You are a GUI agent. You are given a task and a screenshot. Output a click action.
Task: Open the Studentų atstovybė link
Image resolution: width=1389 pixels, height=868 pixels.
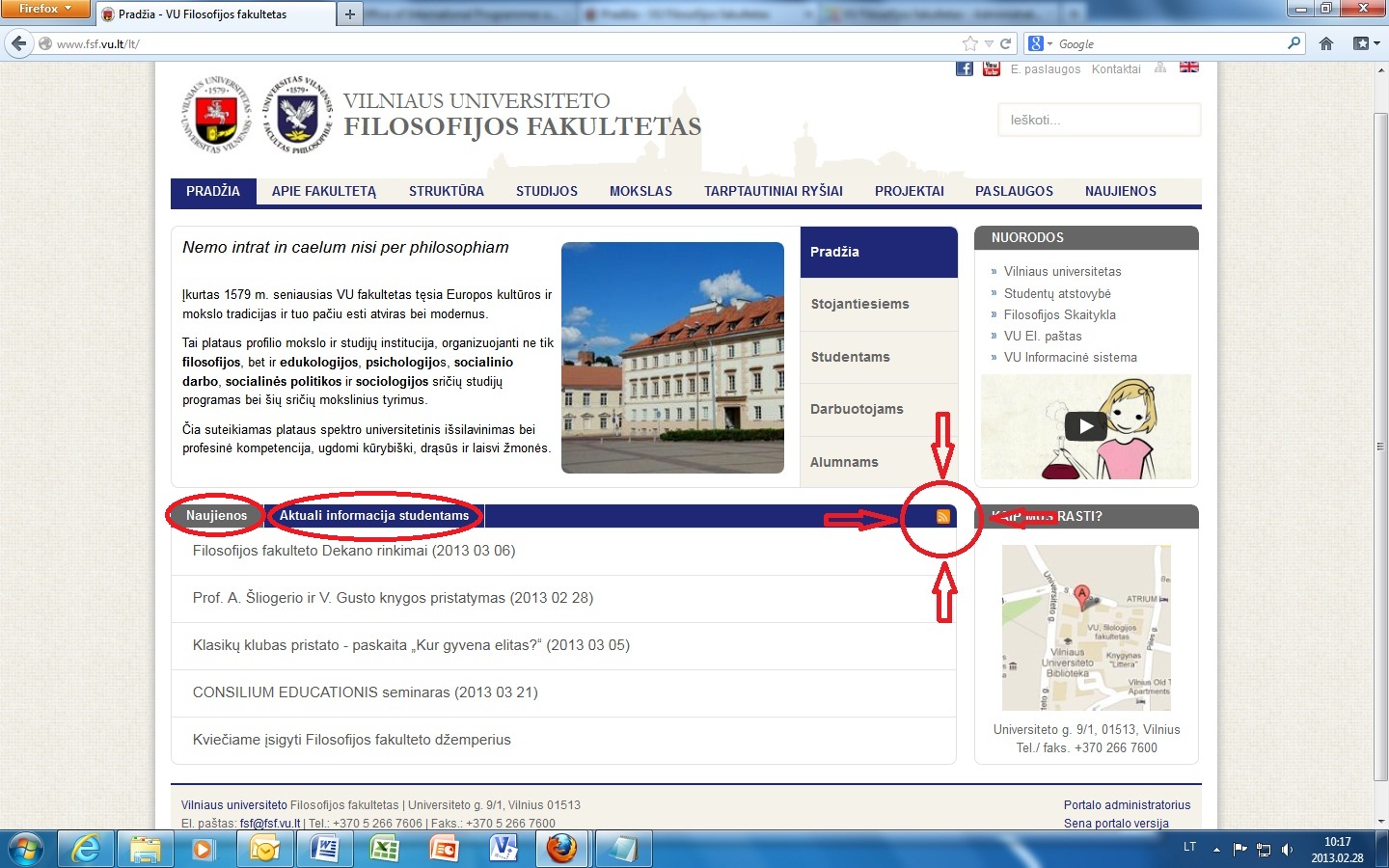point(1057,293)
